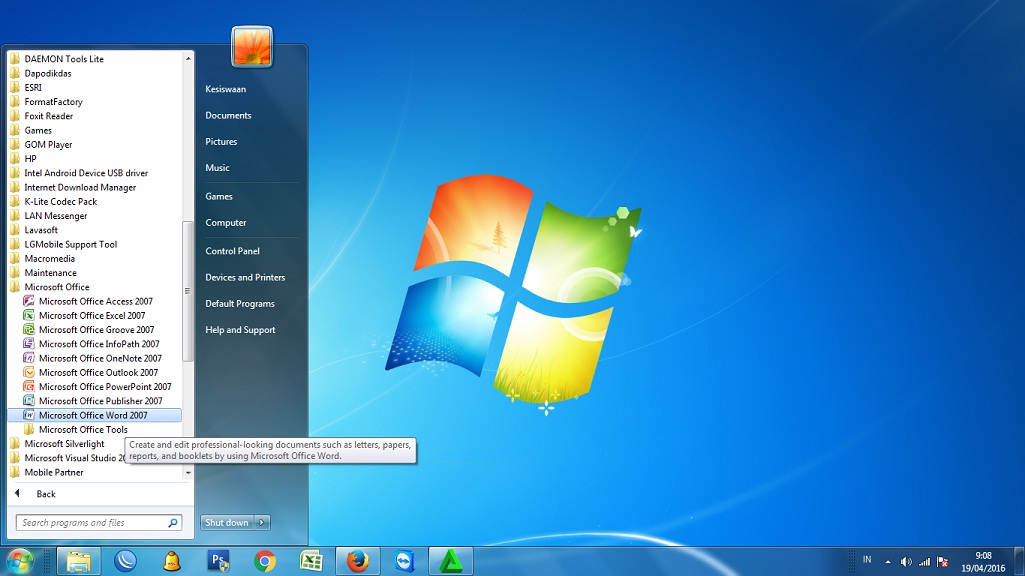Open Help and Support

click(240, 330)
